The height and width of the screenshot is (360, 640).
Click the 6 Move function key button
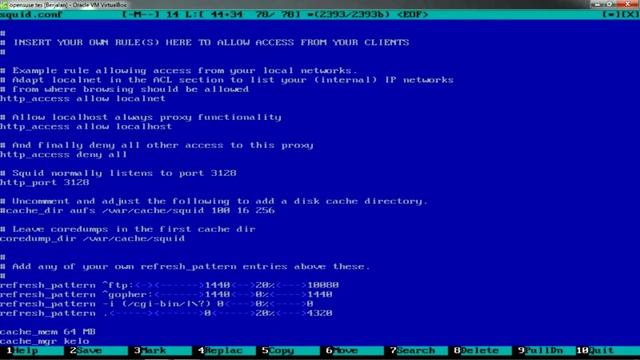click(x=355, y=350)
